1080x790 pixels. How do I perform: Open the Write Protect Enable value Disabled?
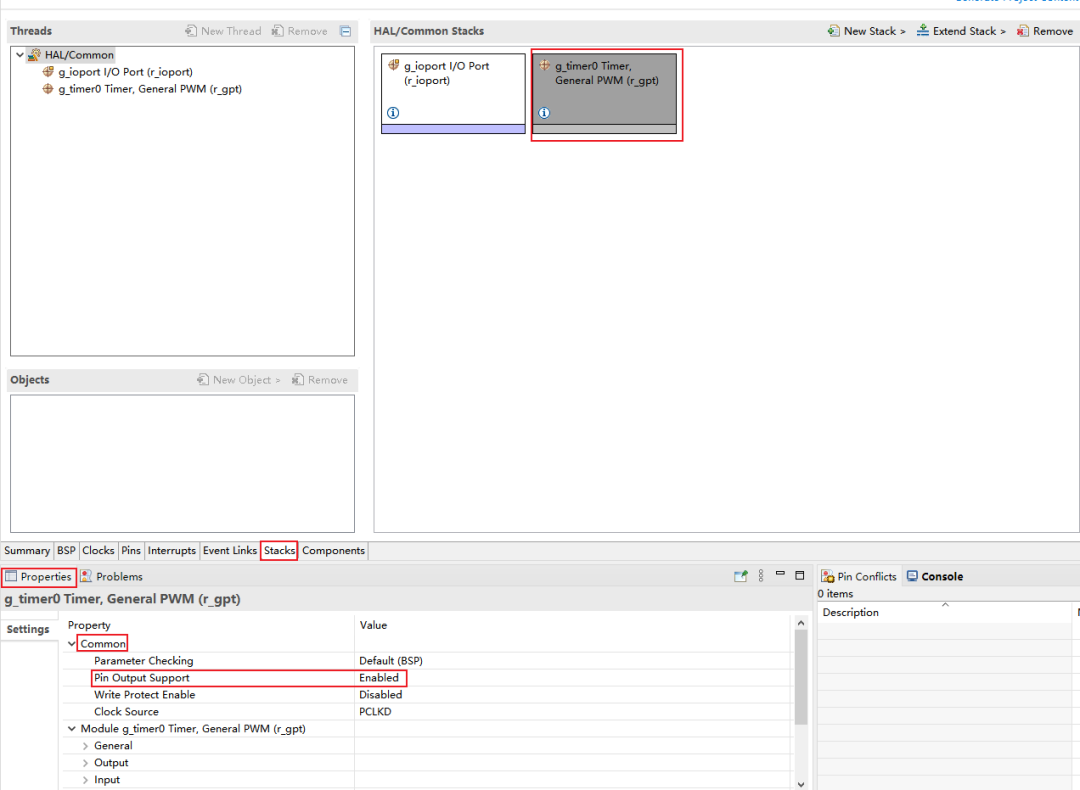tap(380, 695)
